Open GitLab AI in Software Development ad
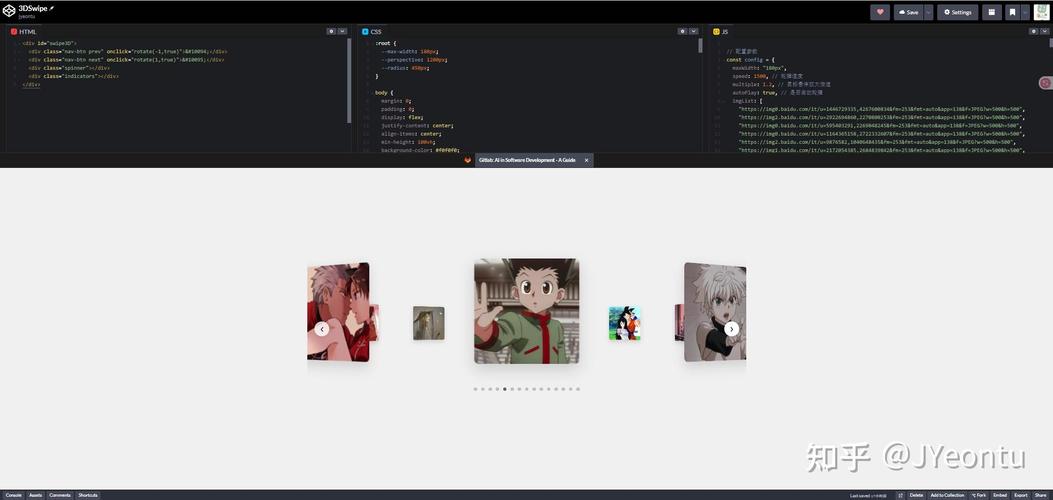The width and height of the screenshot is (1053, 500). pyautogui.click(x=527, y=160)
